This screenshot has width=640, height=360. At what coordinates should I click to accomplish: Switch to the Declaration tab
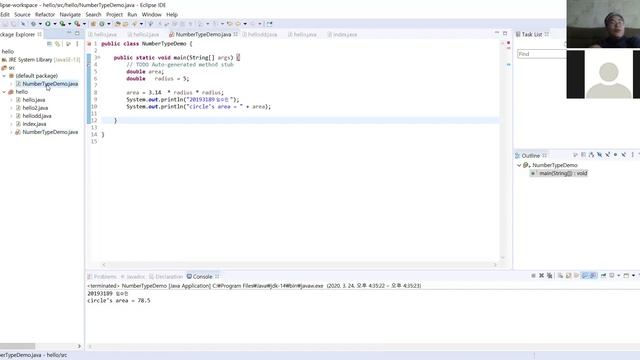tap(166, 277)
